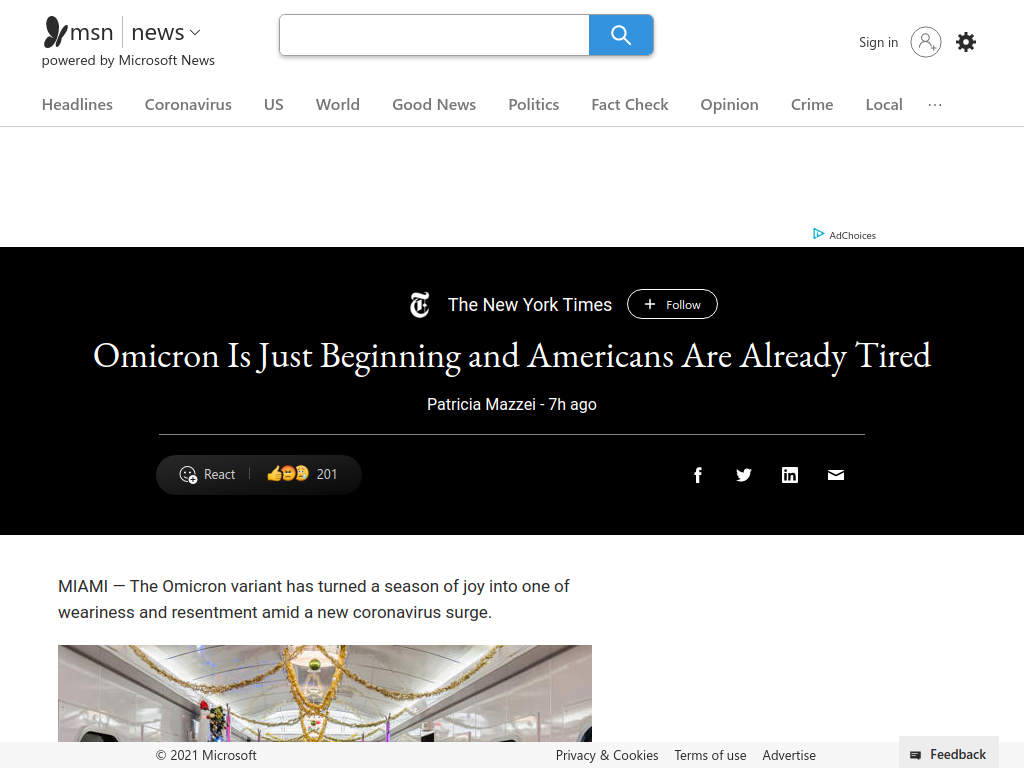Share the article on LinkedIn
This screenshot has height=768, width=1024.
[790, 475]
